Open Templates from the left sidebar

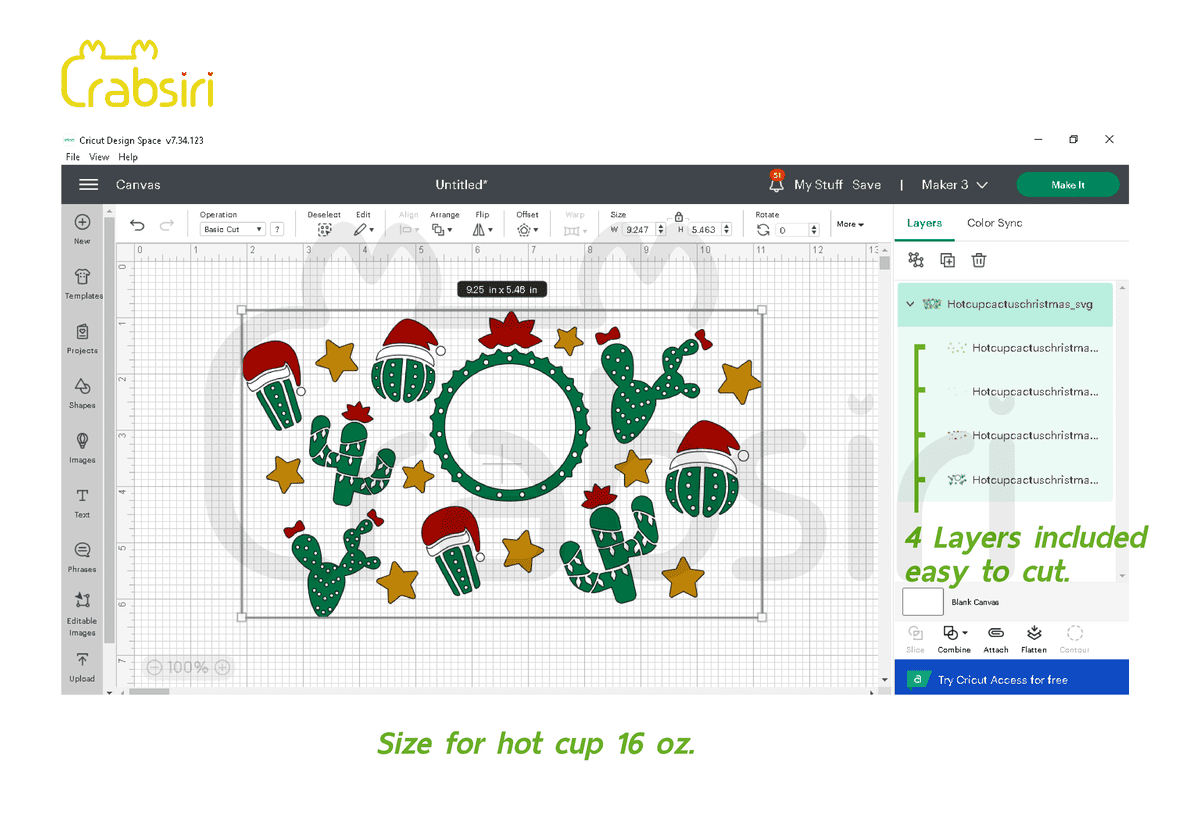click(x=83, y=283)
